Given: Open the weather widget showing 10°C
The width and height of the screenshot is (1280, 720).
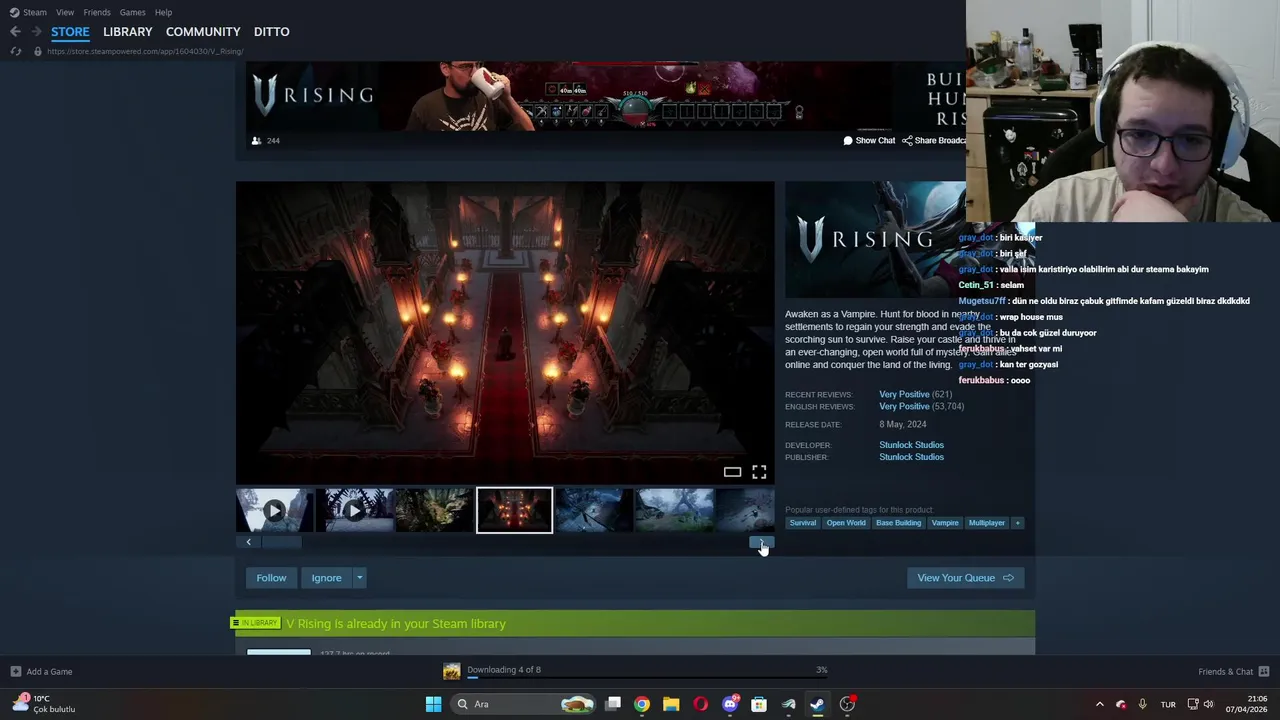Looking at the screenshot, I should [44, 704].
